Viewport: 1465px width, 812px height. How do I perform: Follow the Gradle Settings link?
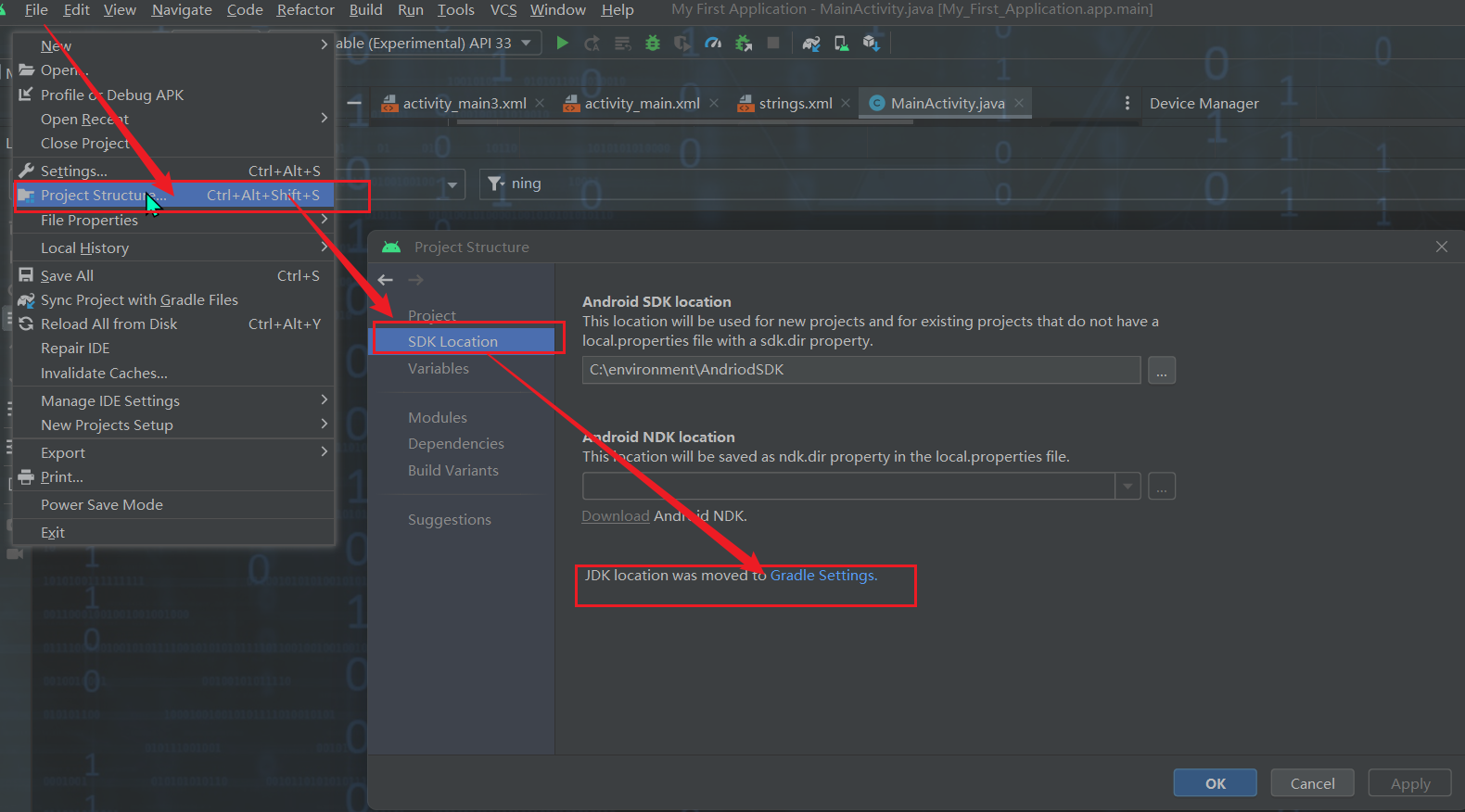(x=823, y=575)
